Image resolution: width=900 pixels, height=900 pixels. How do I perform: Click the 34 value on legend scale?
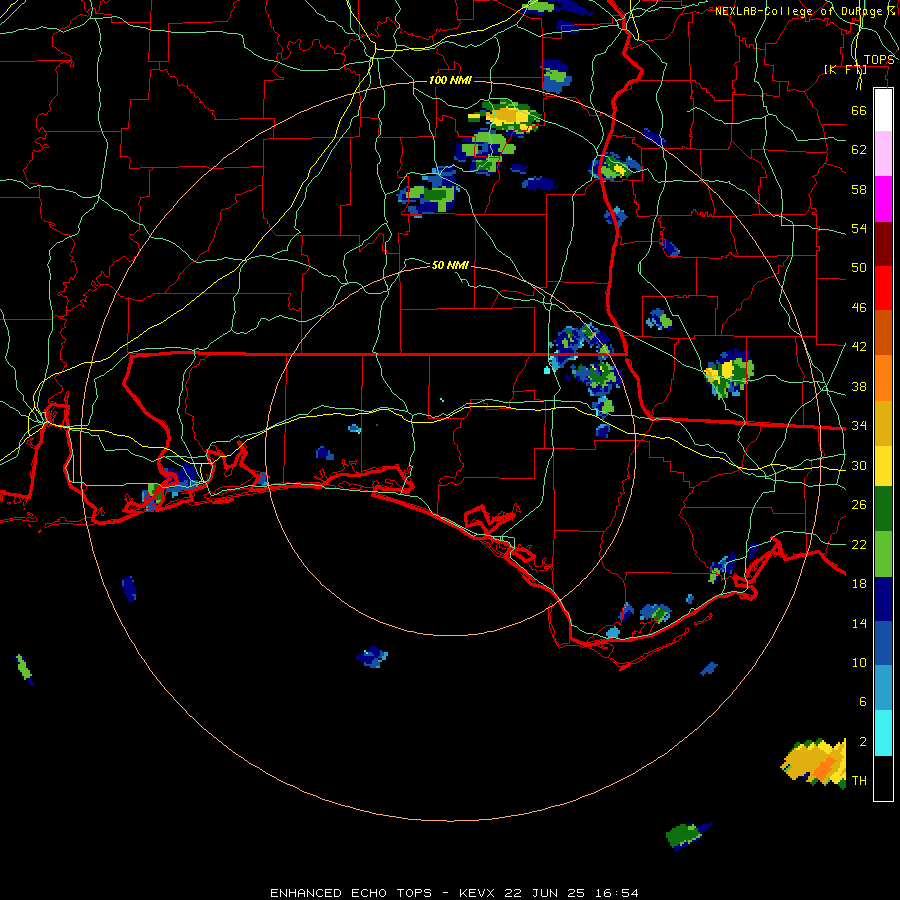point(859,425)
